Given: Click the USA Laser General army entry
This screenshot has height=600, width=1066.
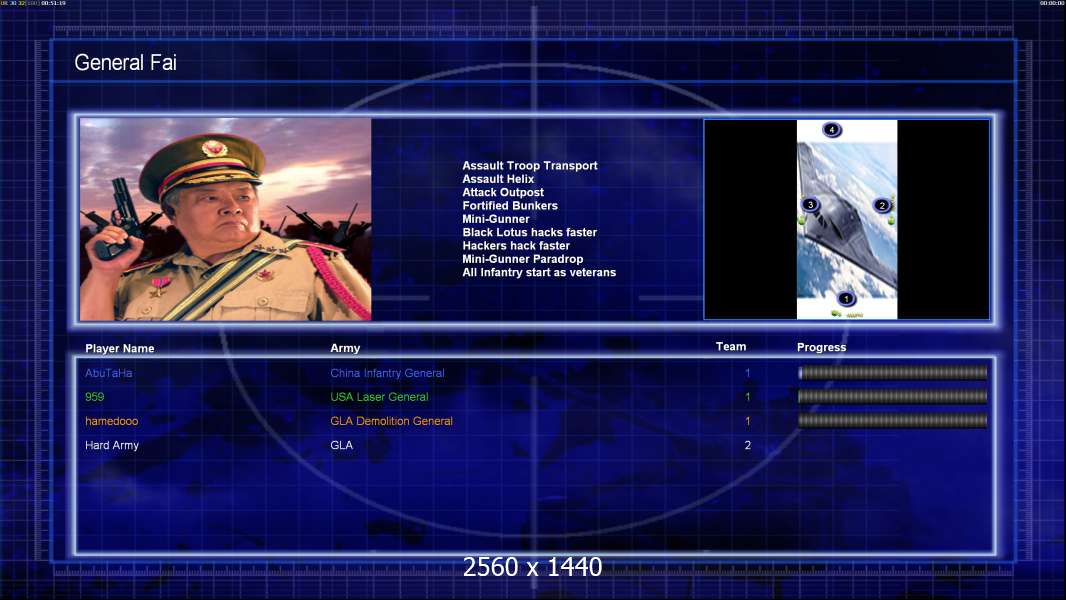Looking at the screenshot, I should 379,397.
